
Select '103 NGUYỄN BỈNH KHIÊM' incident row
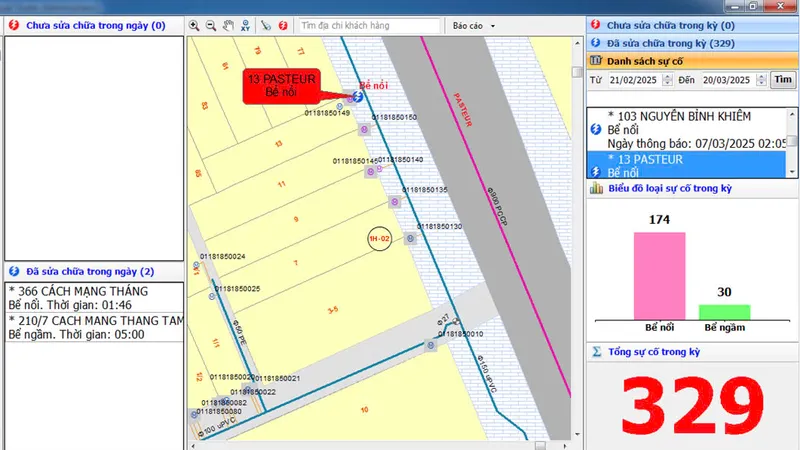687,130
